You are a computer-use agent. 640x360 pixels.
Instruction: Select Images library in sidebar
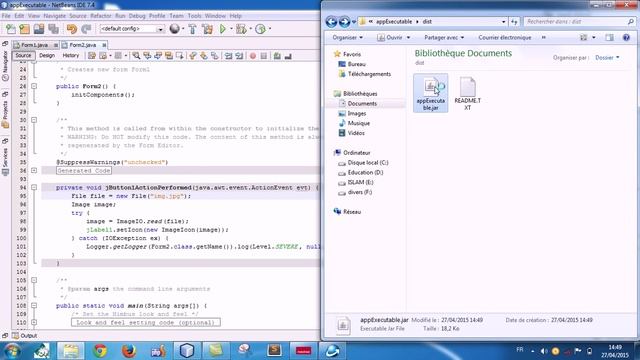(357, 113)
